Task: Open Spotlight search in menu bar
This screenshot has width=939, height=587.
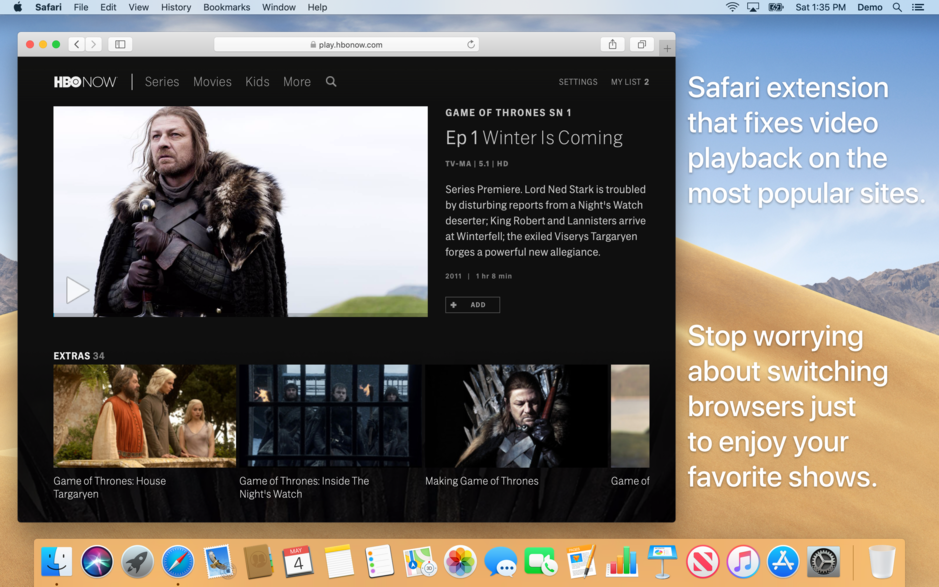Action: pos(897,7)
